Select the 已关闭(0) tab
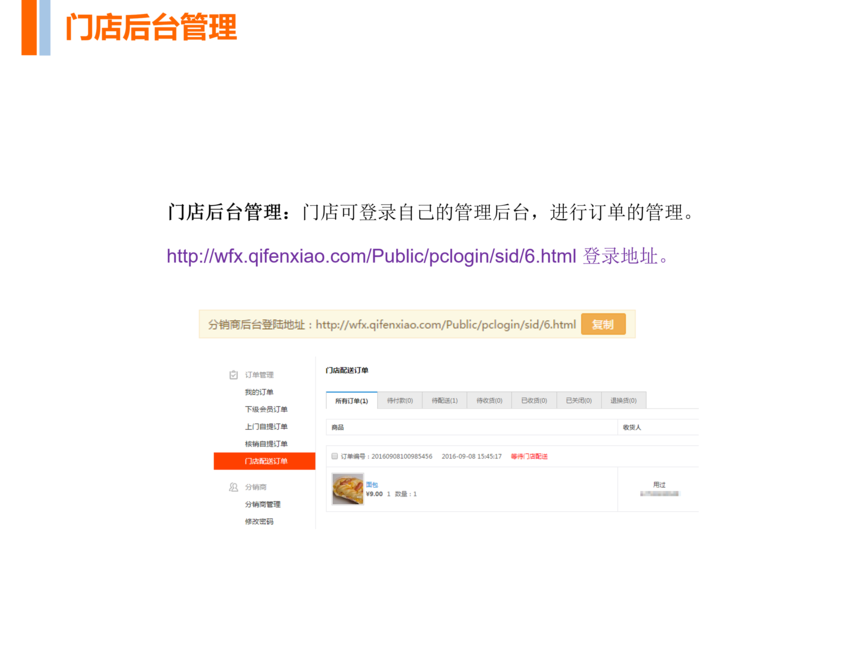This screenshot has width=860, height=645. 579,400
